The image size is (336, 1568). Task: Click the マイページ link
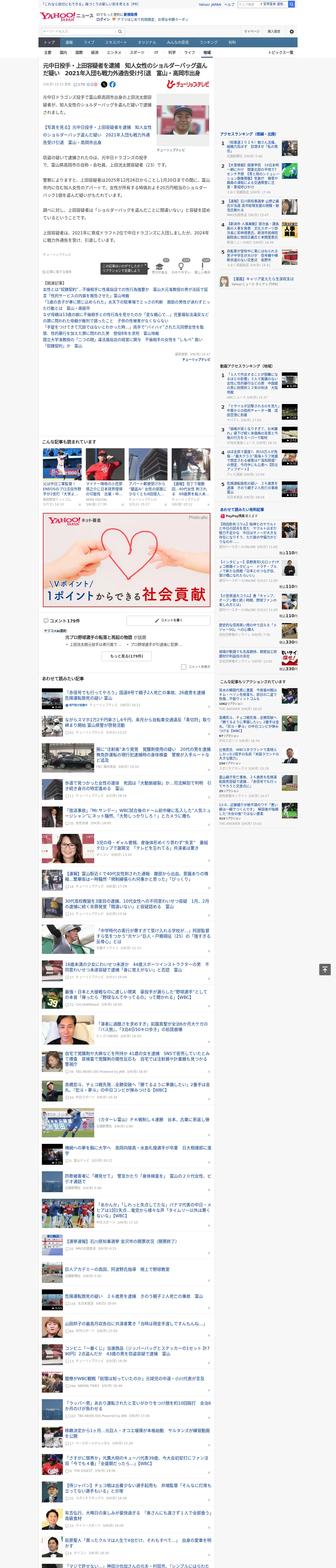point(251,32)
